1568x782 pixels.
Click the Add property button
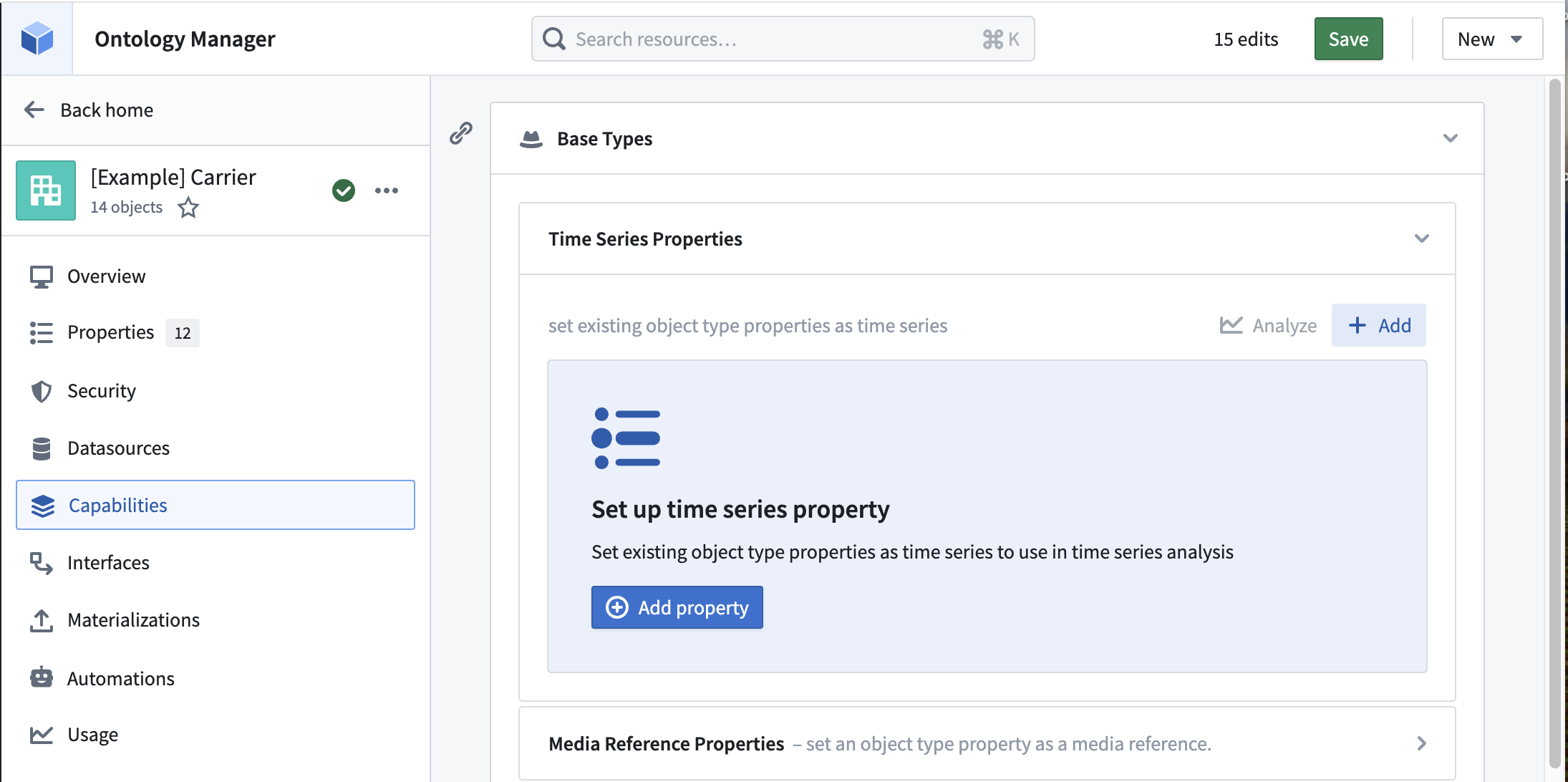677,607
